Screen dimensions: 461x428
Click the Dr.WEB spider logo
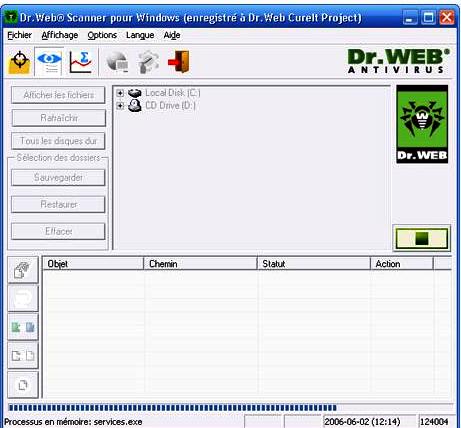[x=422, y=124]
